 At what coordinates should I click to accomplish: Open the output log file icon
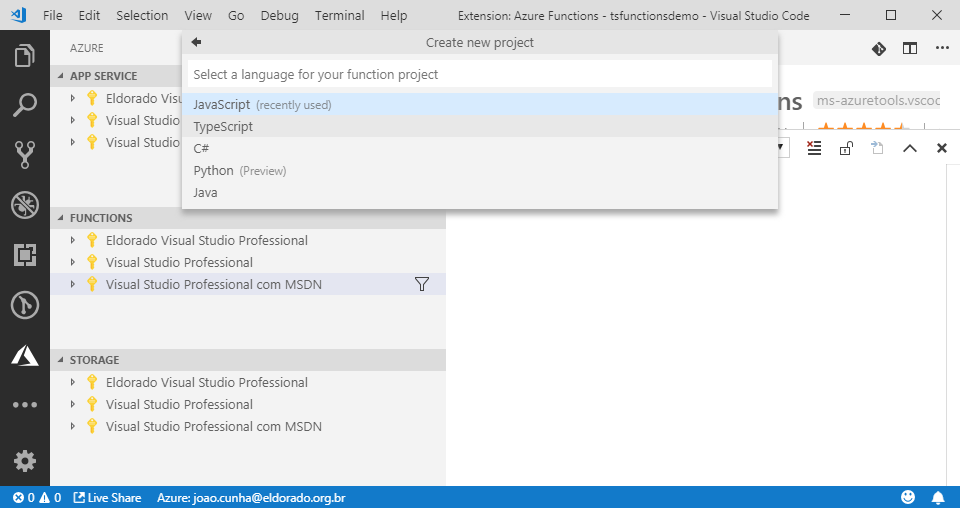tap(877, 148)
